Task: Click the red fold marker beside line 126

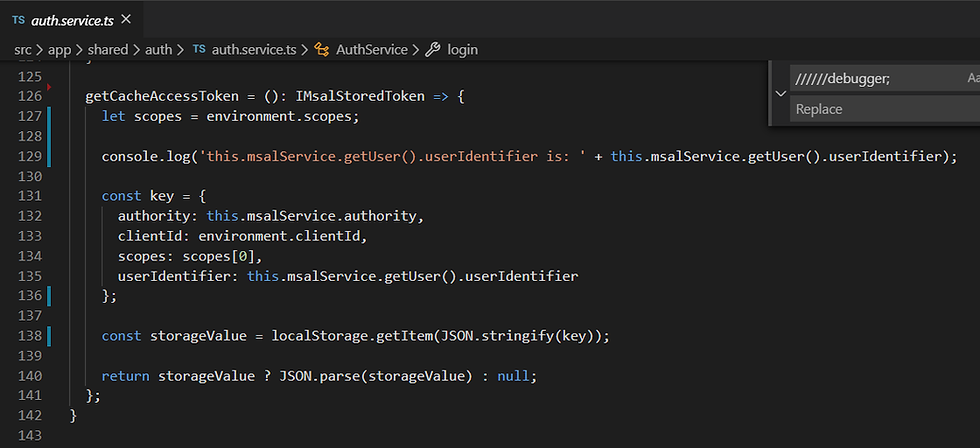Action: tap(49, 86)
